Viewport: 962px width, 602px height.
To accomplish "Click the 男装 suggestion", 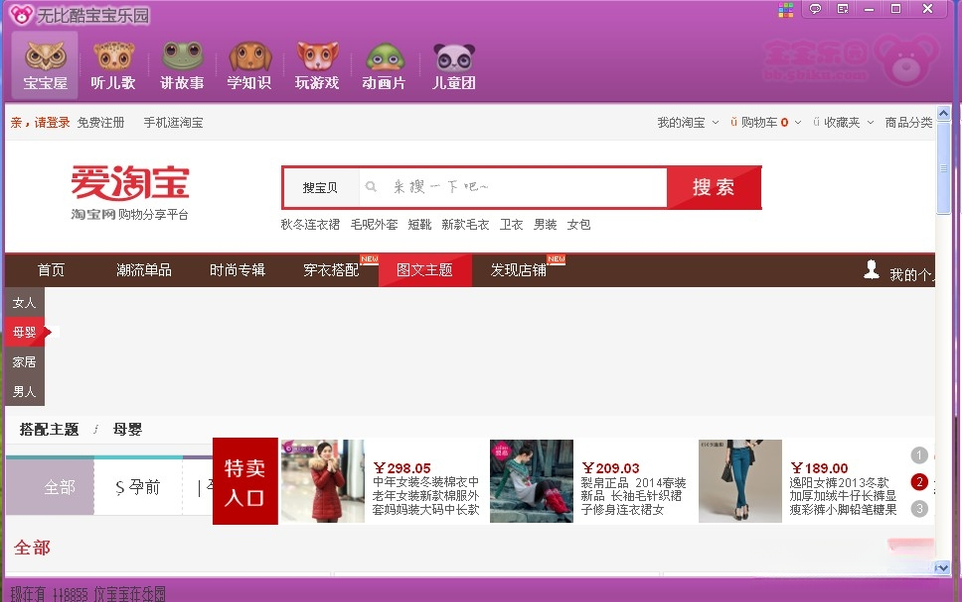I will (x=545, y=225).
